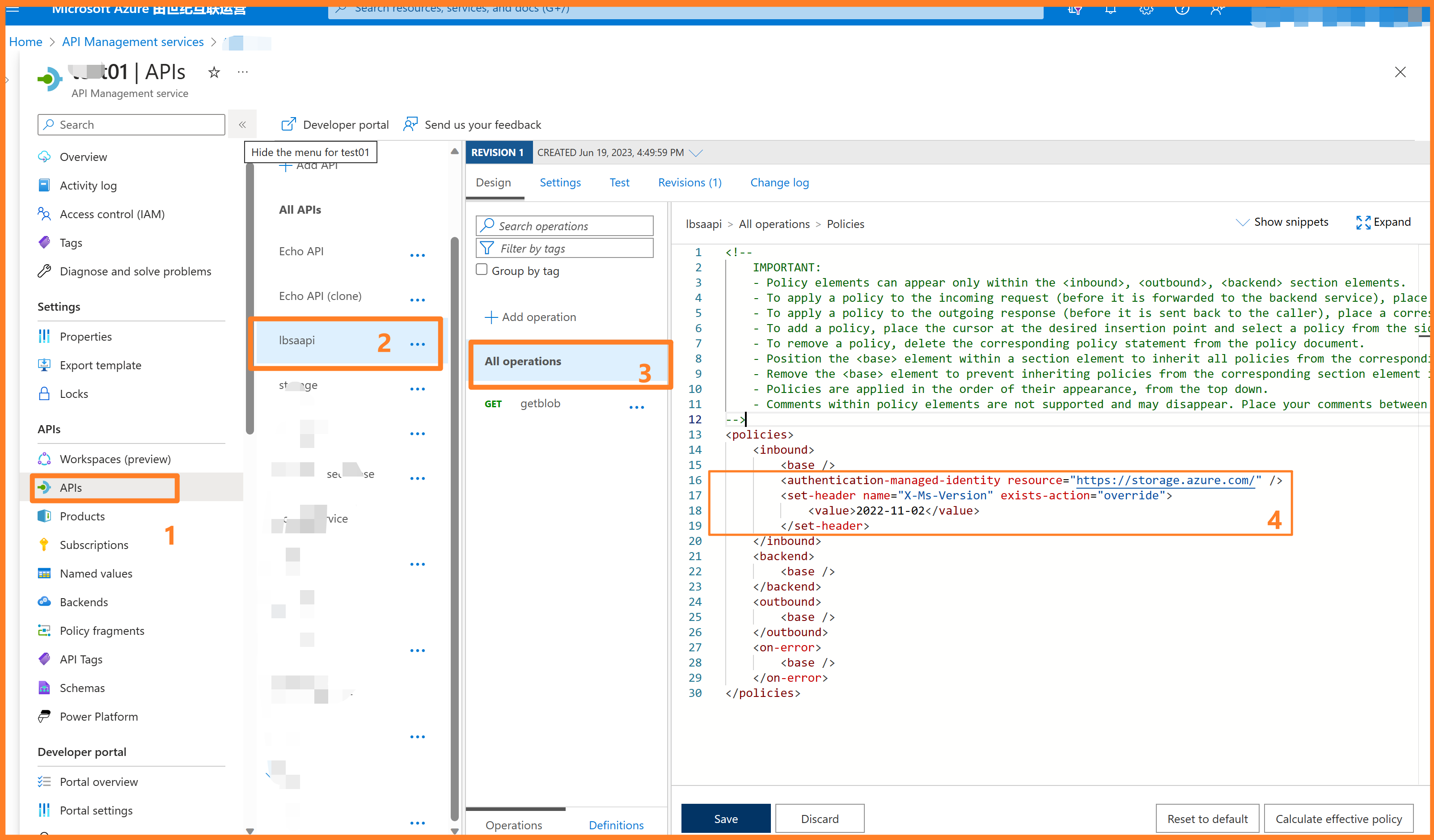Click the Activity log icon
Image resolution: width=1434 pixels, height=840 pixels.
[x=44, y=185]
